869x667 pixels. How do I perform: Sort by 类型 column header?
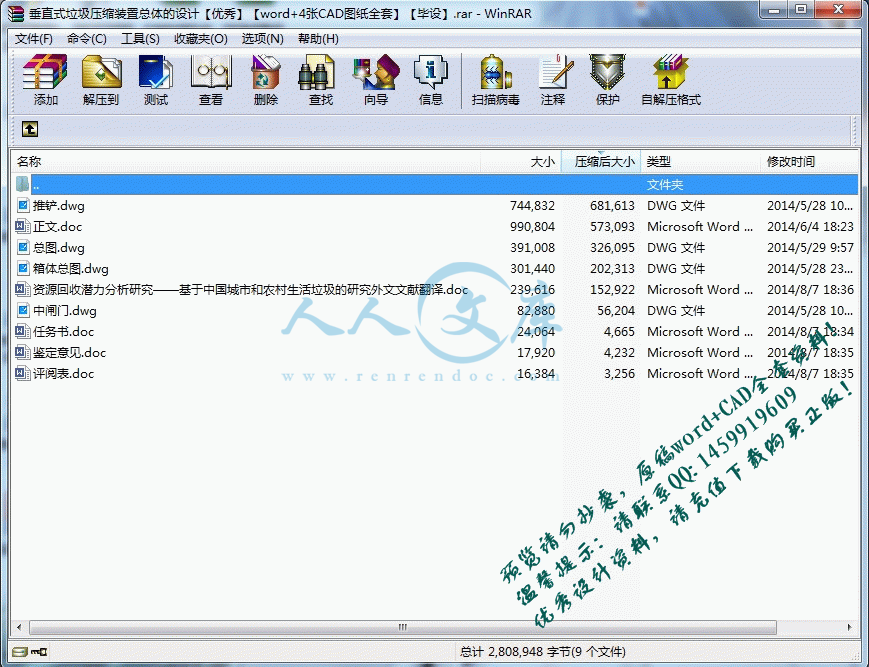[x=701, y=162]
